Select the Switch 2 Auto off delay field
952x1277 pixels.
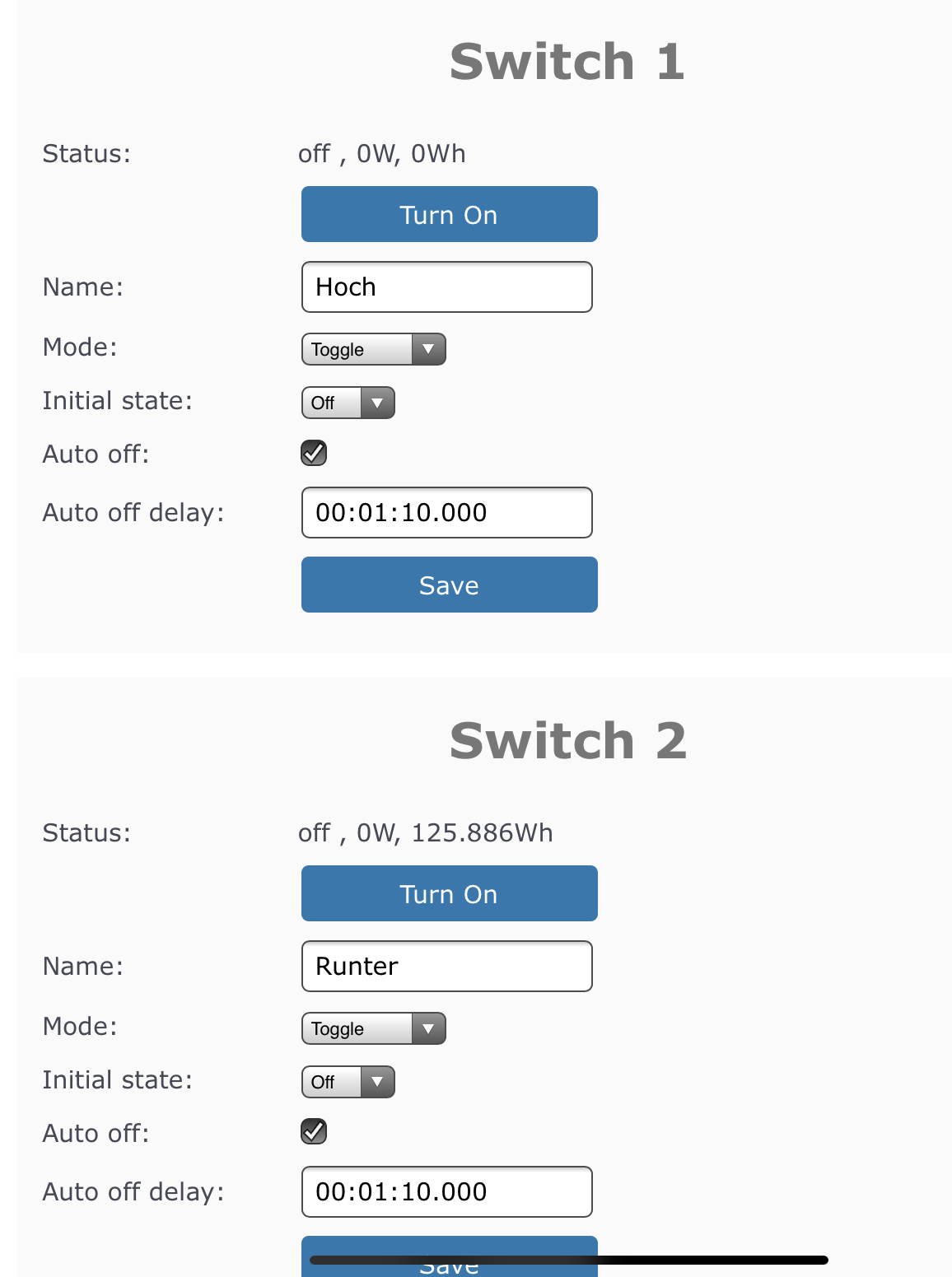[446, 1191]
